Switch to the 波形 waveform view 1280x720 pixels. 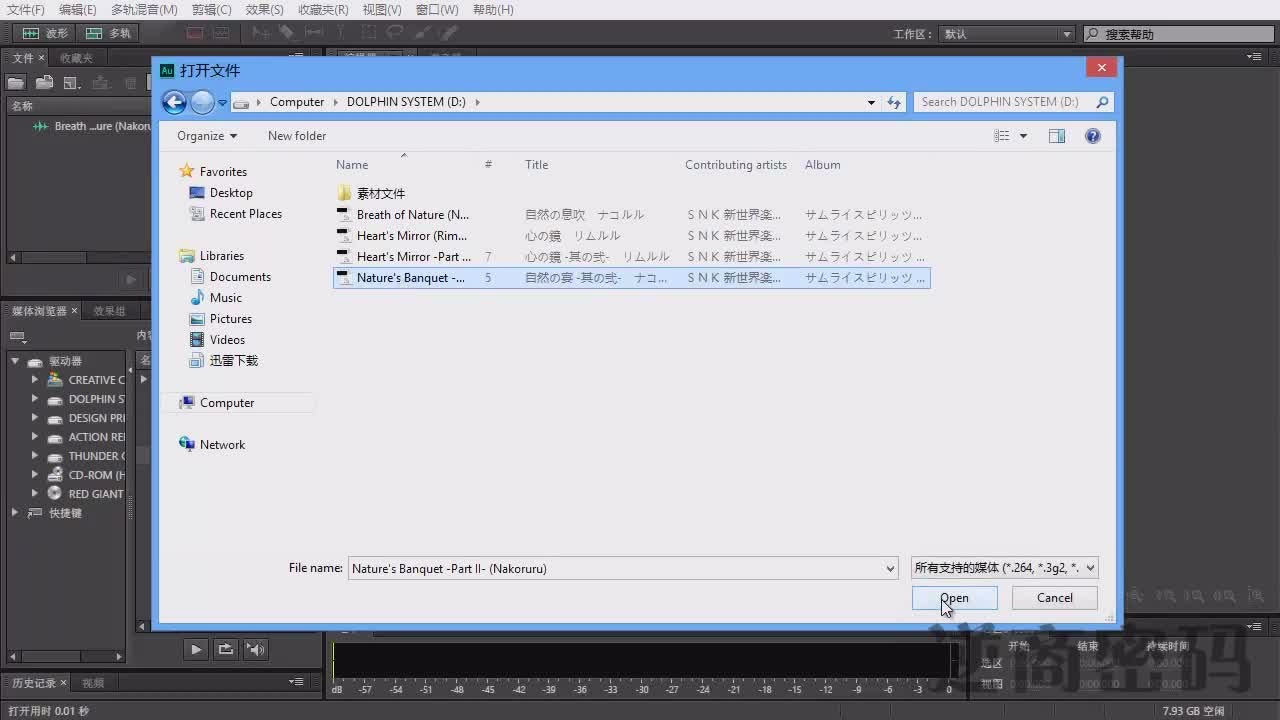(x=47, y=33)
